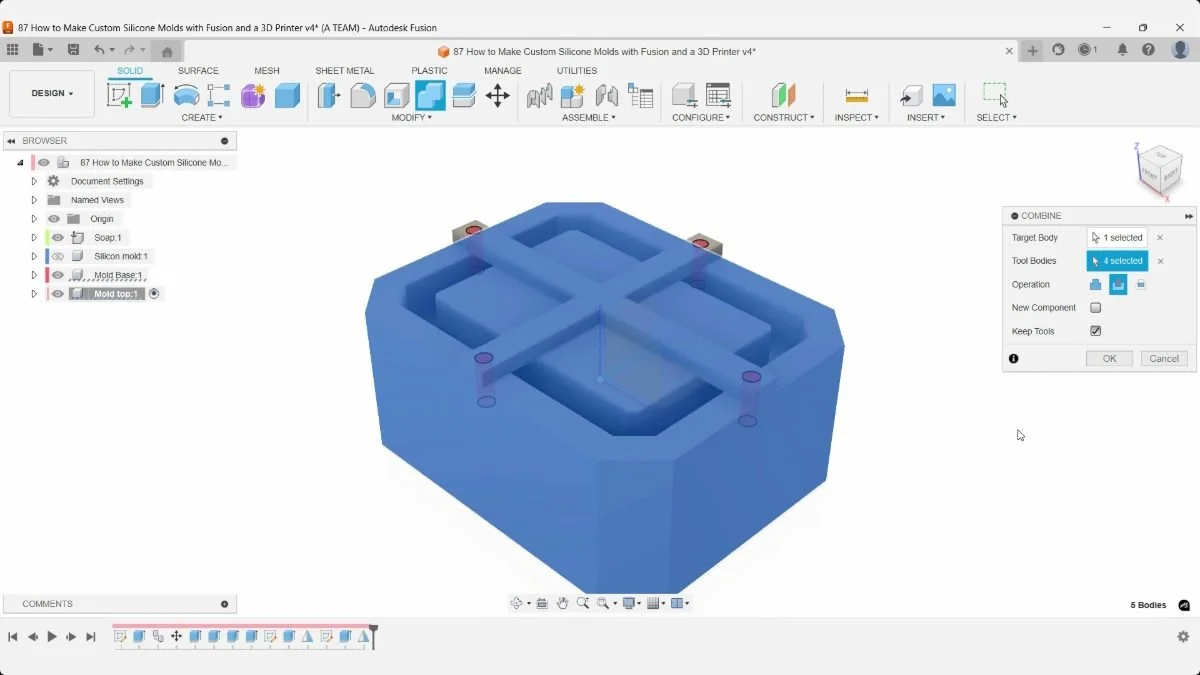The height and width of the screenshot is (675, 1200).
Task: Expand the Named Views node
Action: [x=34, y=200]
